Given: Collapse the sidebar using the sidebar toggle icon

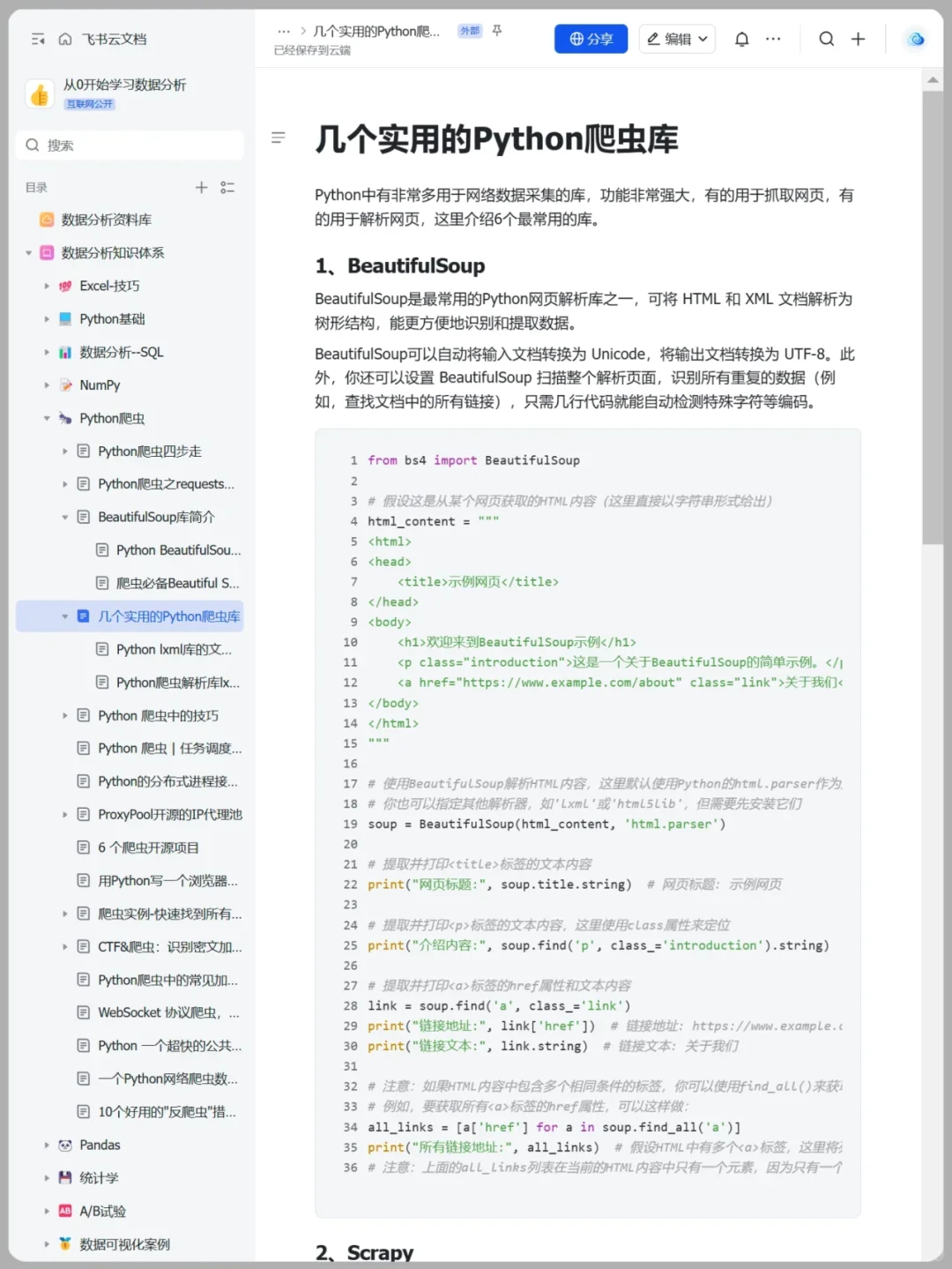Looking at the screenshot, I should (39, 39).
